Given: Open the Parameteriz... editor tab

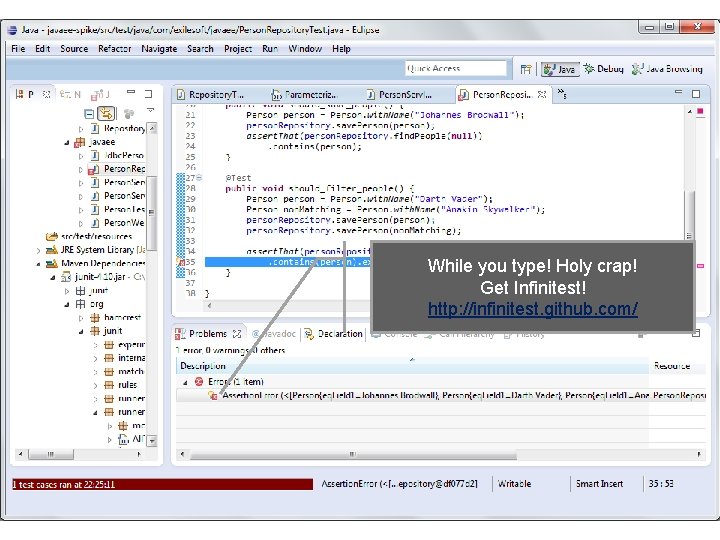Looking at the screenshot, I should [x=305, y=95].
